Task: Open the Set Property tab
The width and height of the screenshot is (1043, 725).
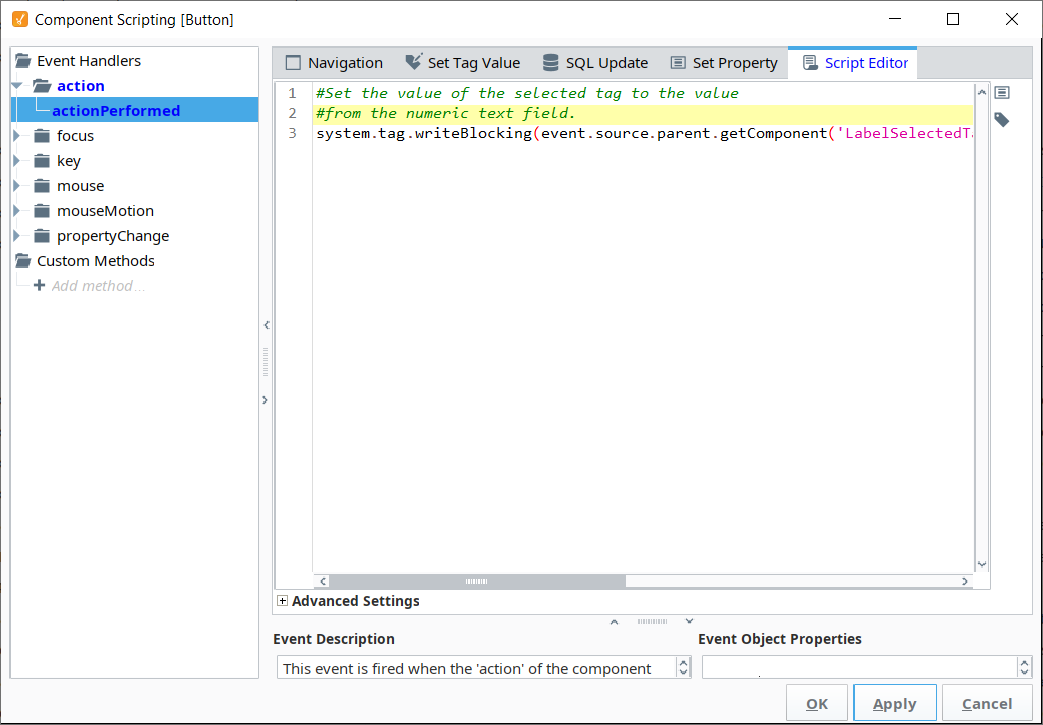Action: pyautogui.click(x=723, y=63)
